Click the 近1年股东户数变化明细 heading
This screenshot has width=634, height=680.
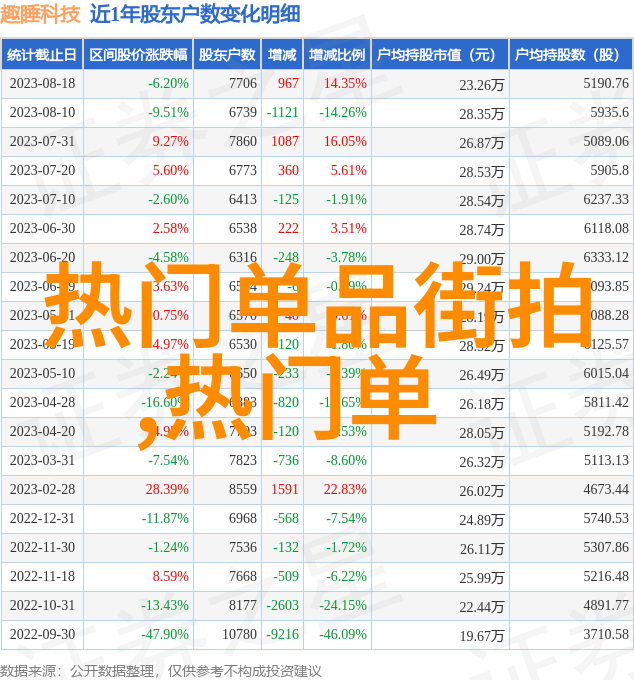[195, 14]
